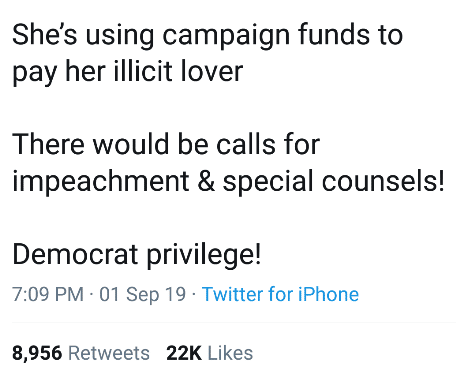Click the "She's using campaign funds to" line
The image size is (463, 376).
[x=207, y=36]
